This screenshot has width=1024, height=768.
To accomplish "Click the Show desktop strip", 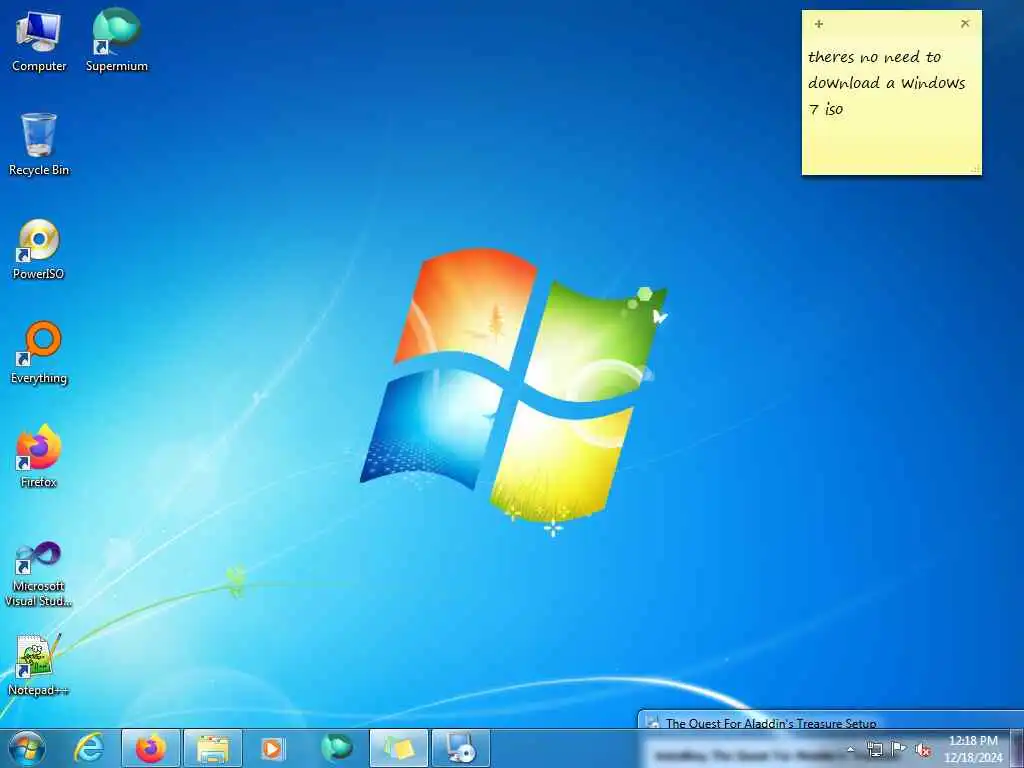I will click(1017, 748).
